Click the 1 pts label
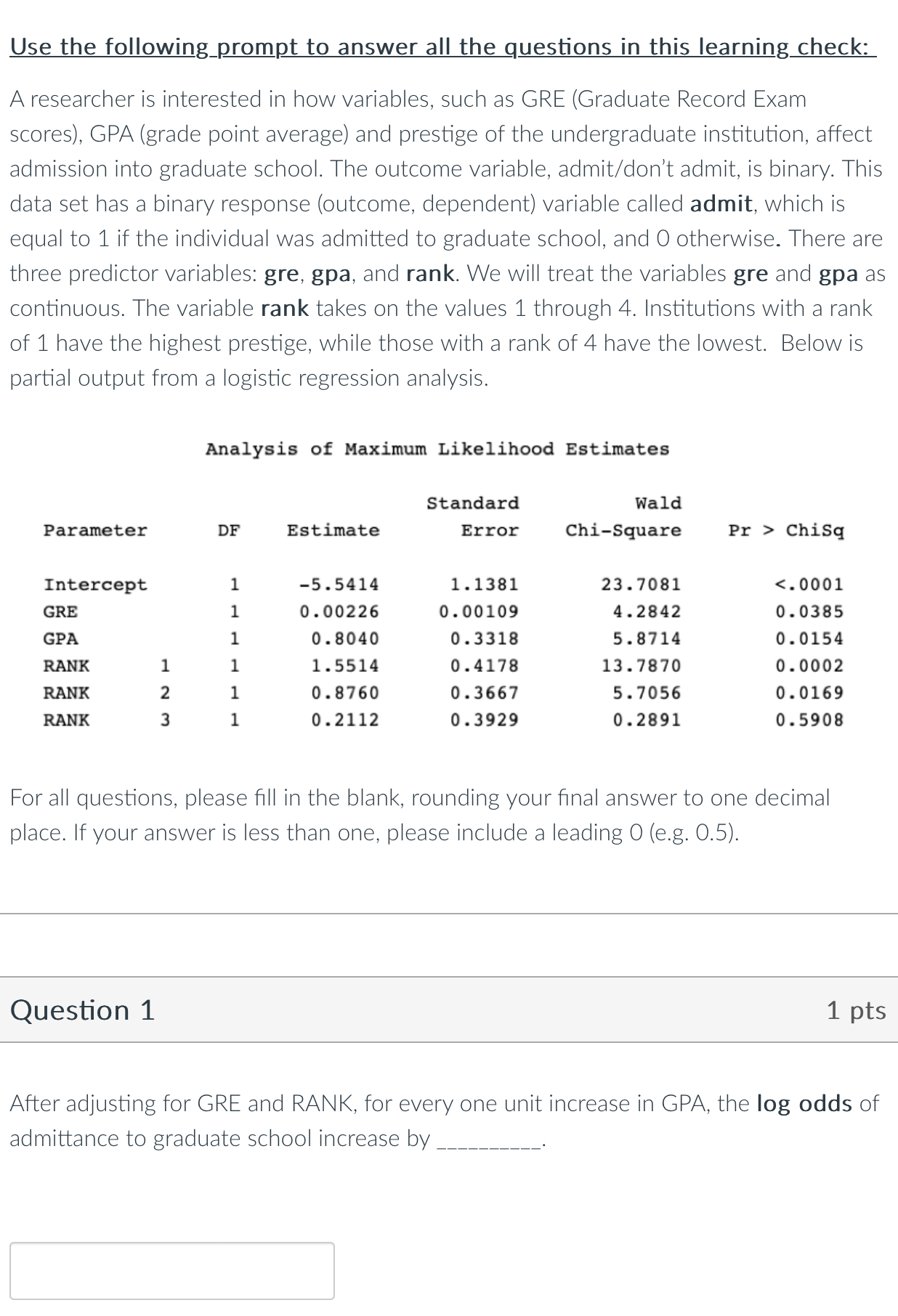Viewport: 898px width, 1316px height. (x=859, y=1011)
